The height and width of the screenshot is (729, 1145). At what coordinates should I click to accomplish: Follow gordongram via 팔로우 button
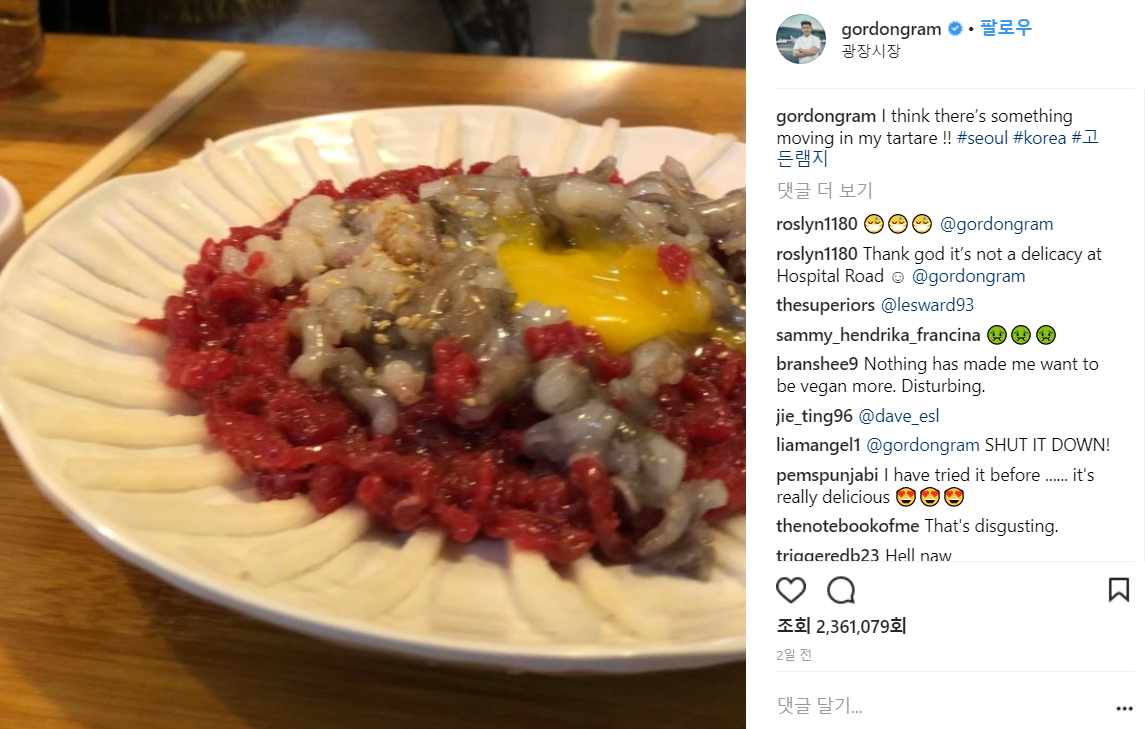(x=1006, y=28)
